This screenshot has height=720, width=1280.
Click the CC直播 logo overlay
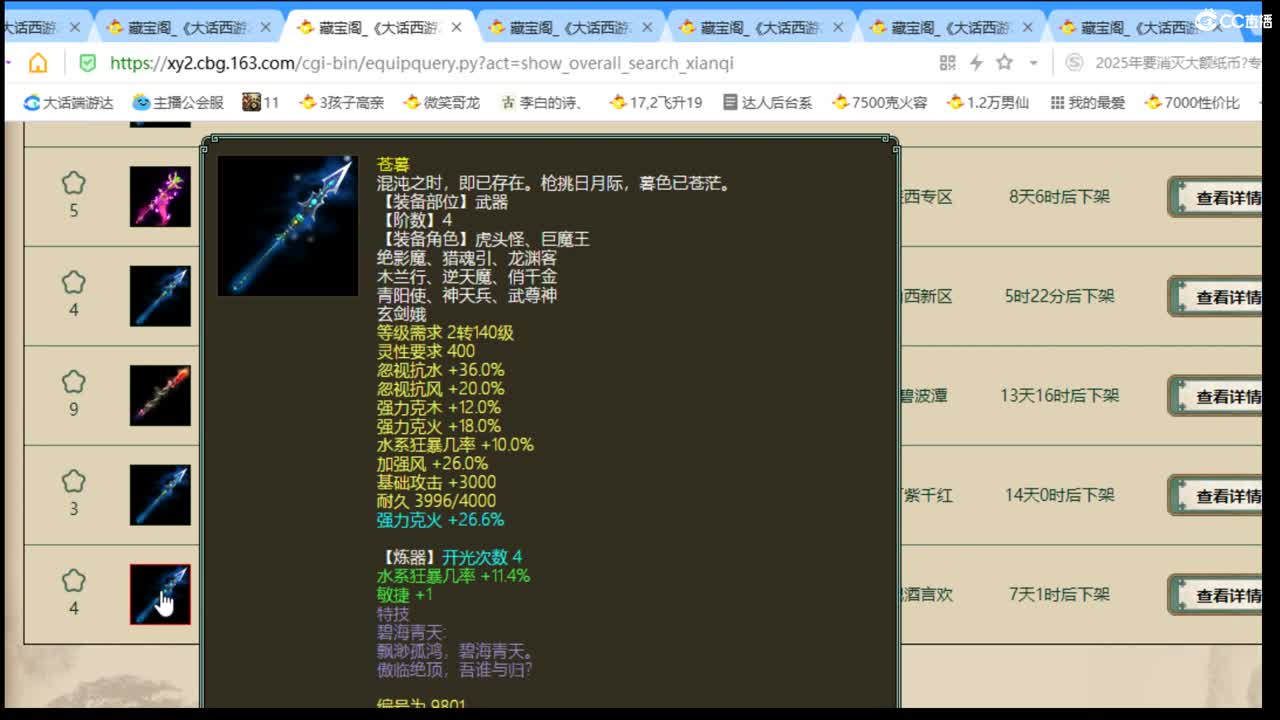coord(1232,21)
